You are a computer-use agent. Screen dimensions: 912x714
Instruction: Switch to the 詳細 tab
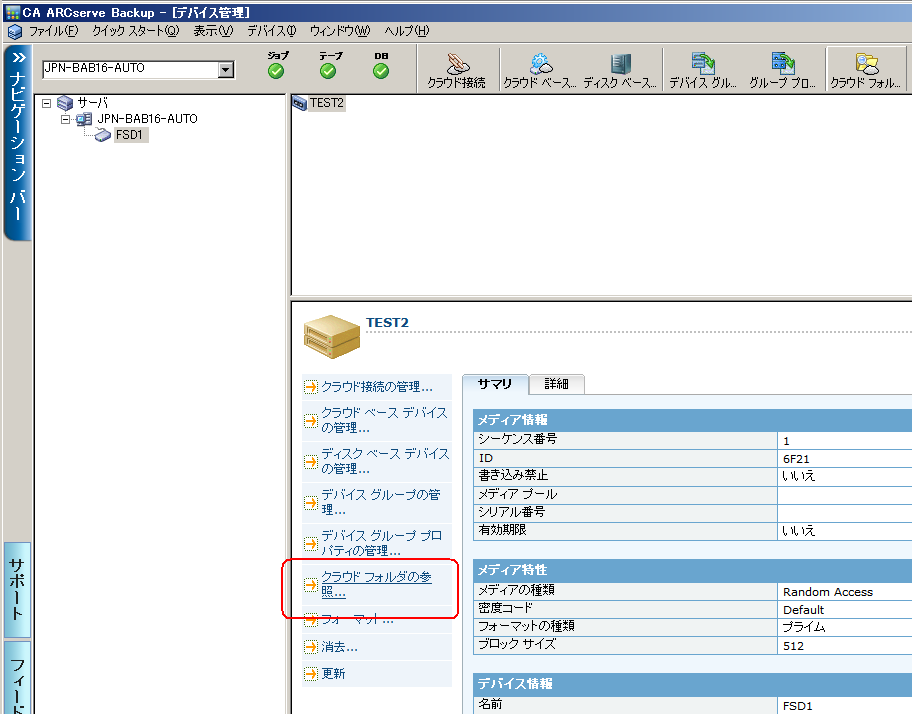(557, 384)
